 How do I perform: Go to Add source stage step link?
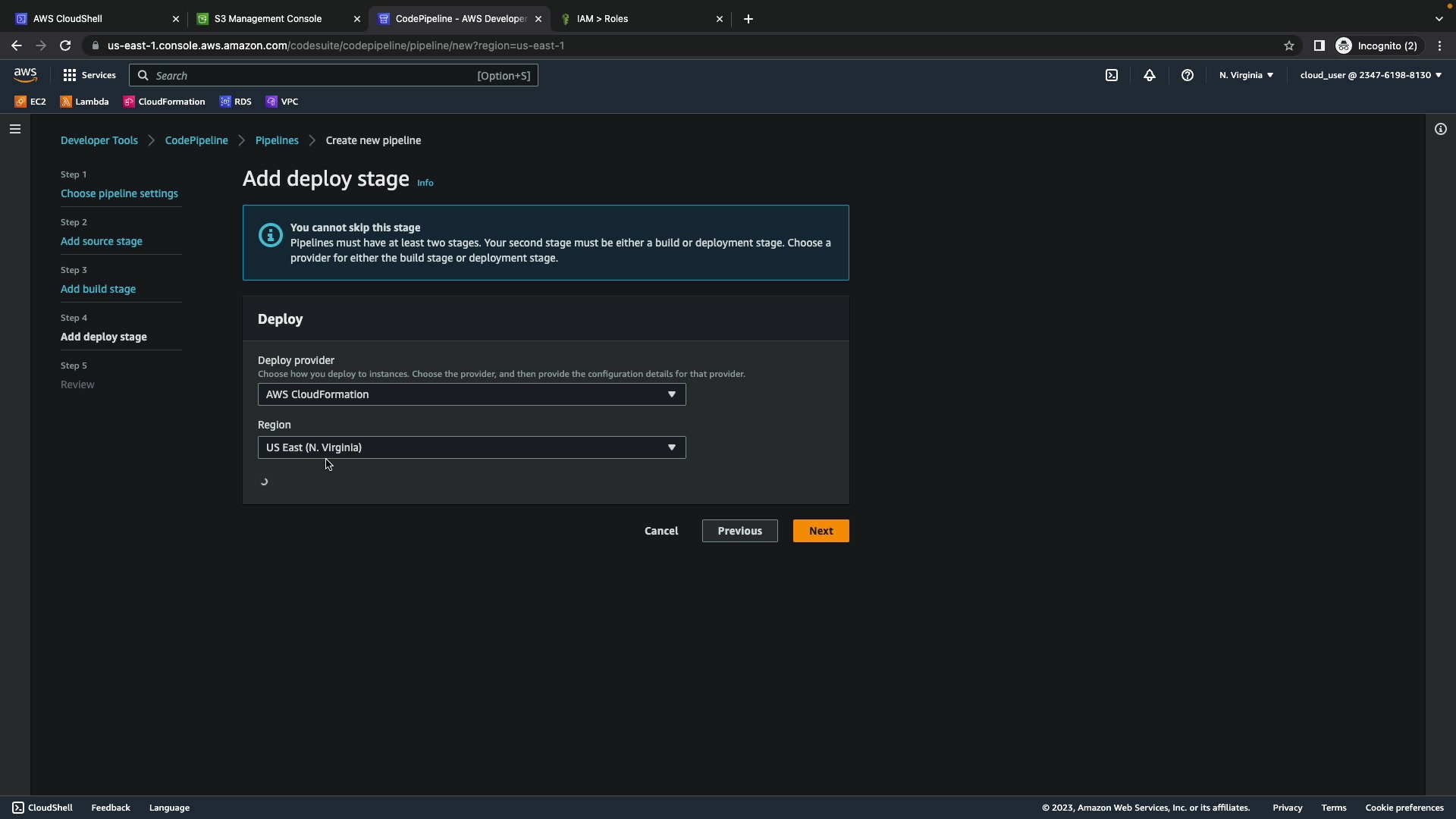(x=102, y=241)
